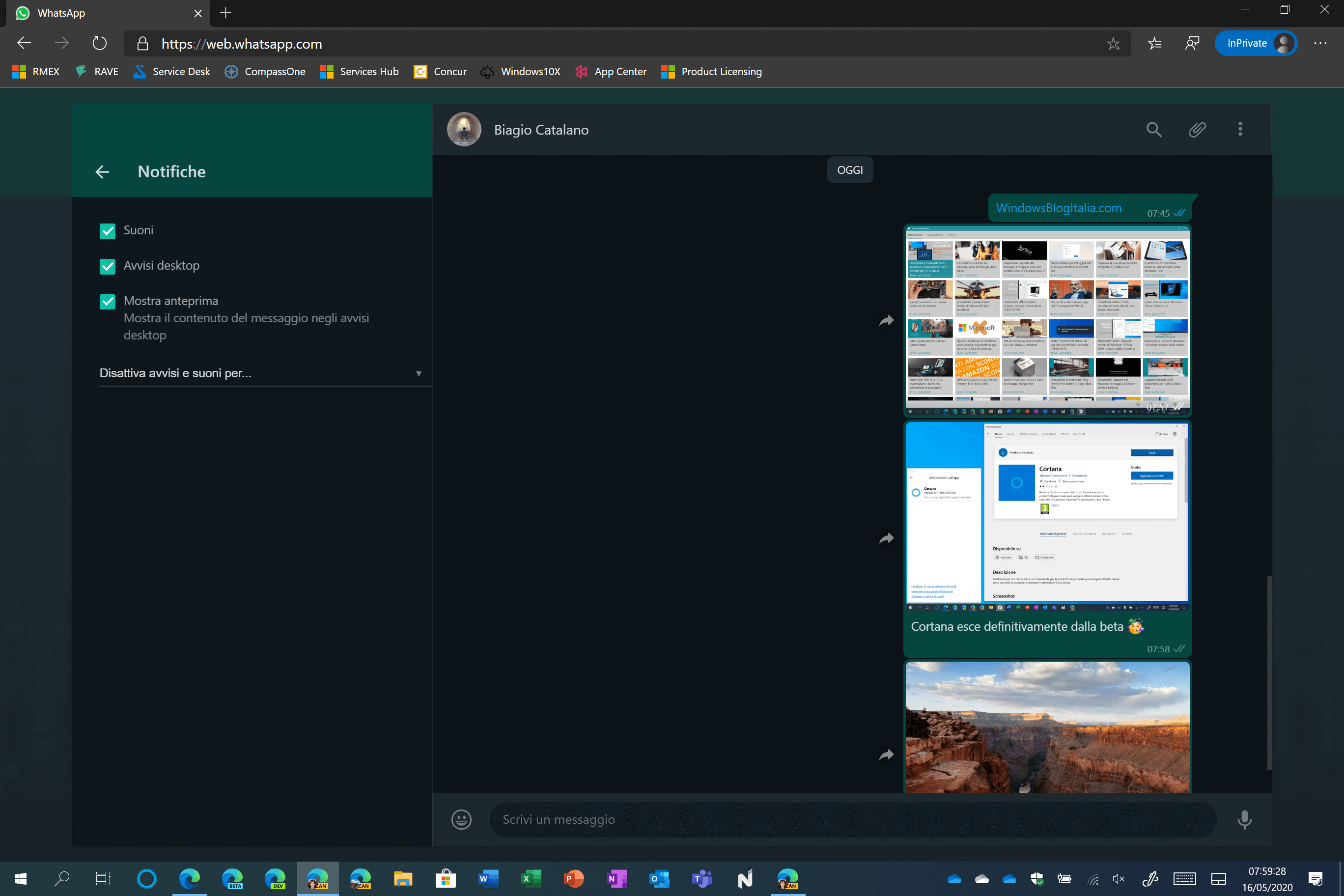Screen dimensions: 1344x896
Task: Toggle the Suoni checkbox
Action: click(x=108, y=230)
